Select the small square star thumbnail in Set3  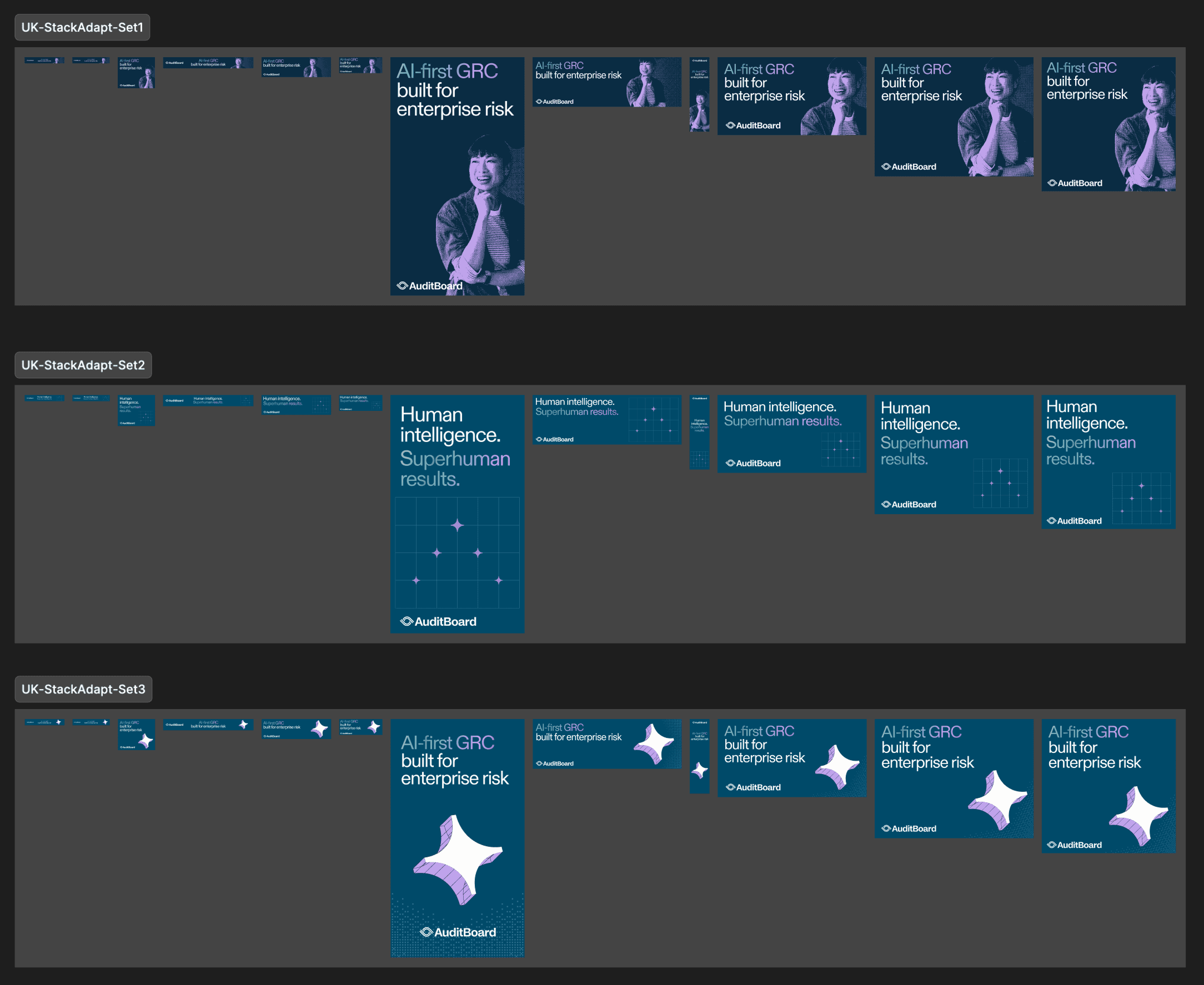(136, 734)
